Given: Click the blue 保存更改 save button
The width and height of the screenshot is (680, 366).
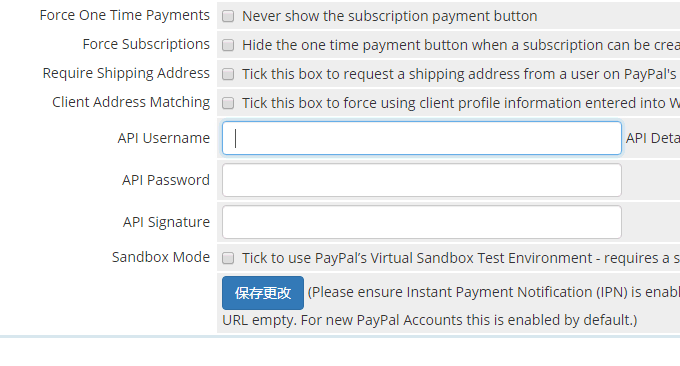Looking at the screenshot, I should [263, 293].
